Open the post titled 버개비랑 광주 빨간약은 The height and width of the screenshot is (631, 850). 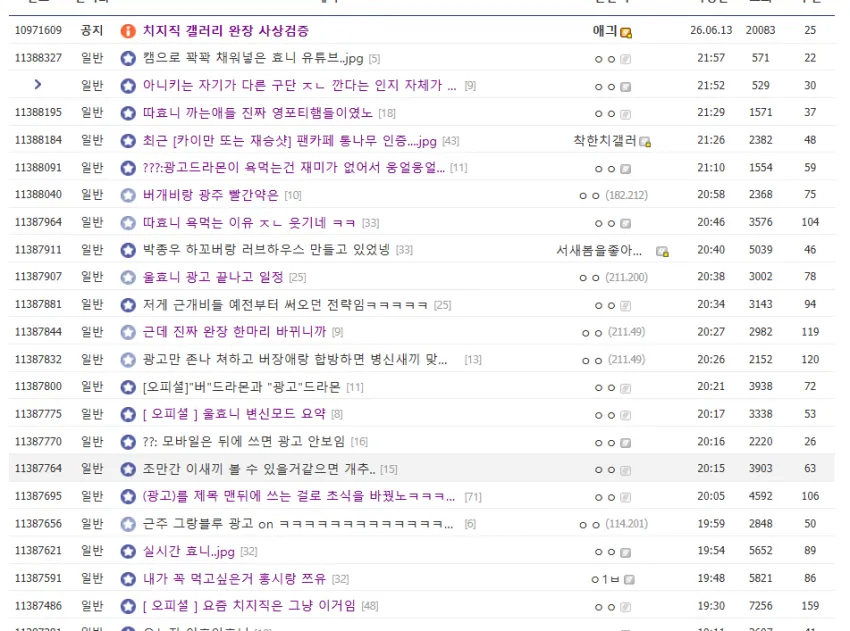point(210,195)
